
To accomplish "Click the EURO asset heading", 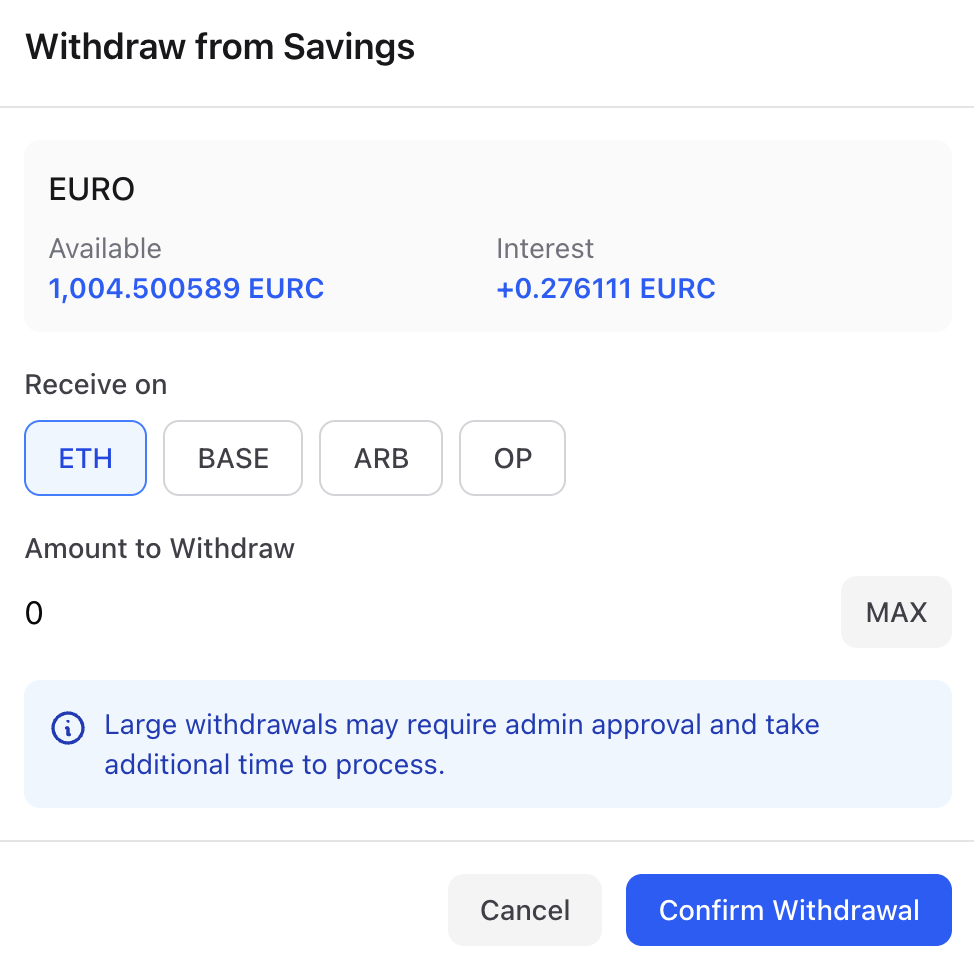I will [92, 190].
